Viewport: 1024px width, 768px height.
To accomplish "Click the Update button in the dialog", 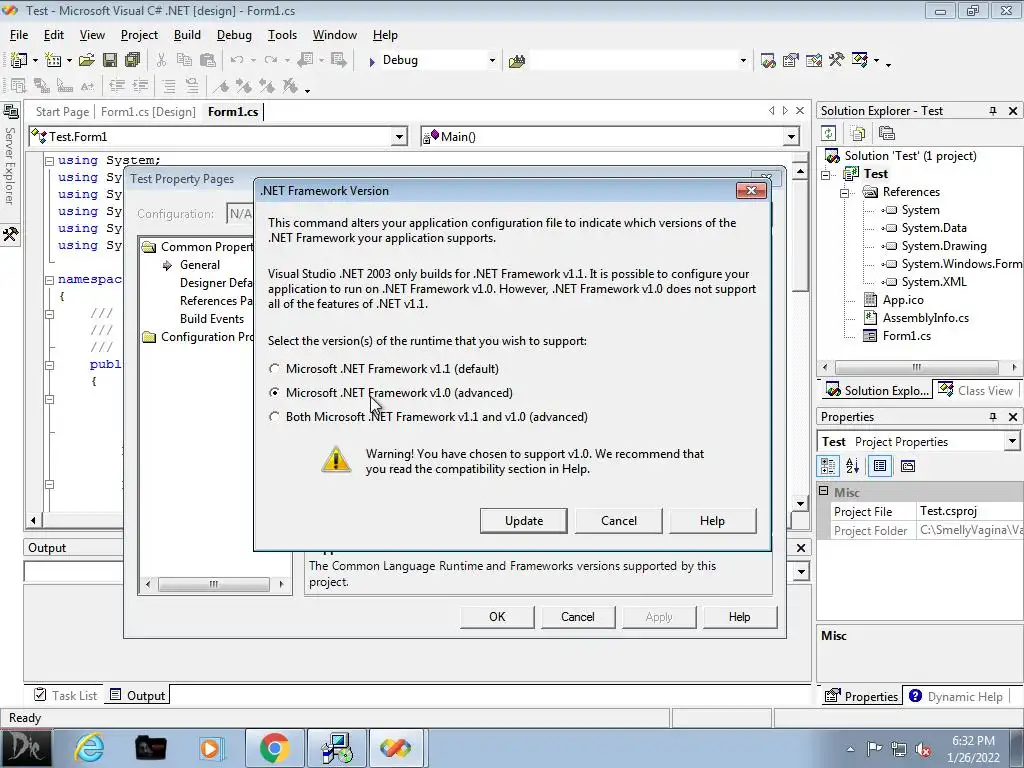I will click(523, 520).
